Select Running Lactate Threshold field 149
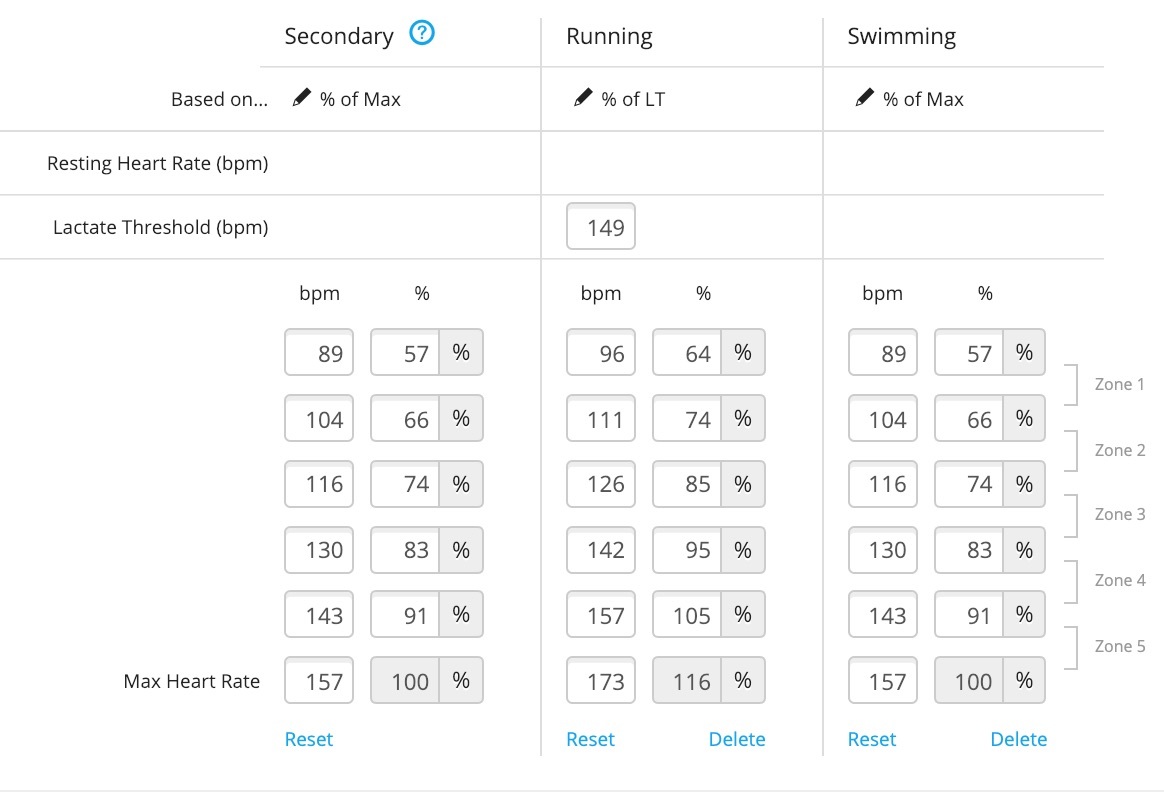This screenshot has height=804, width=1164. point(601,226)
